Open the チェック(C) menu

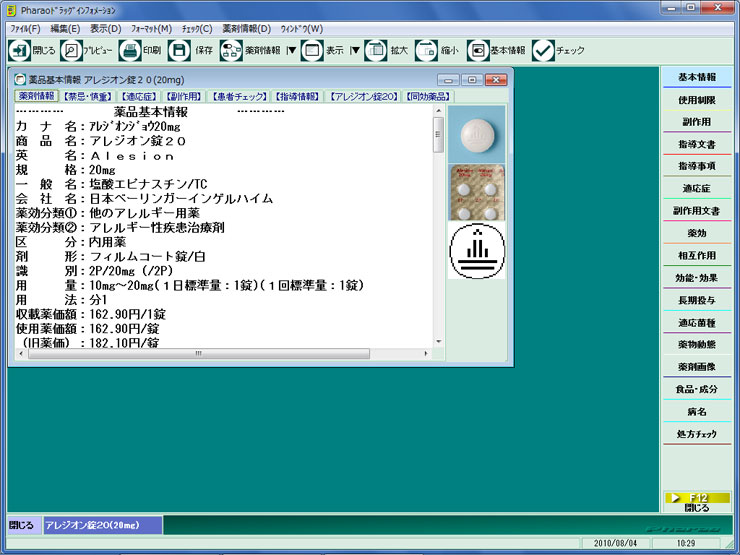tap(197, 29)
